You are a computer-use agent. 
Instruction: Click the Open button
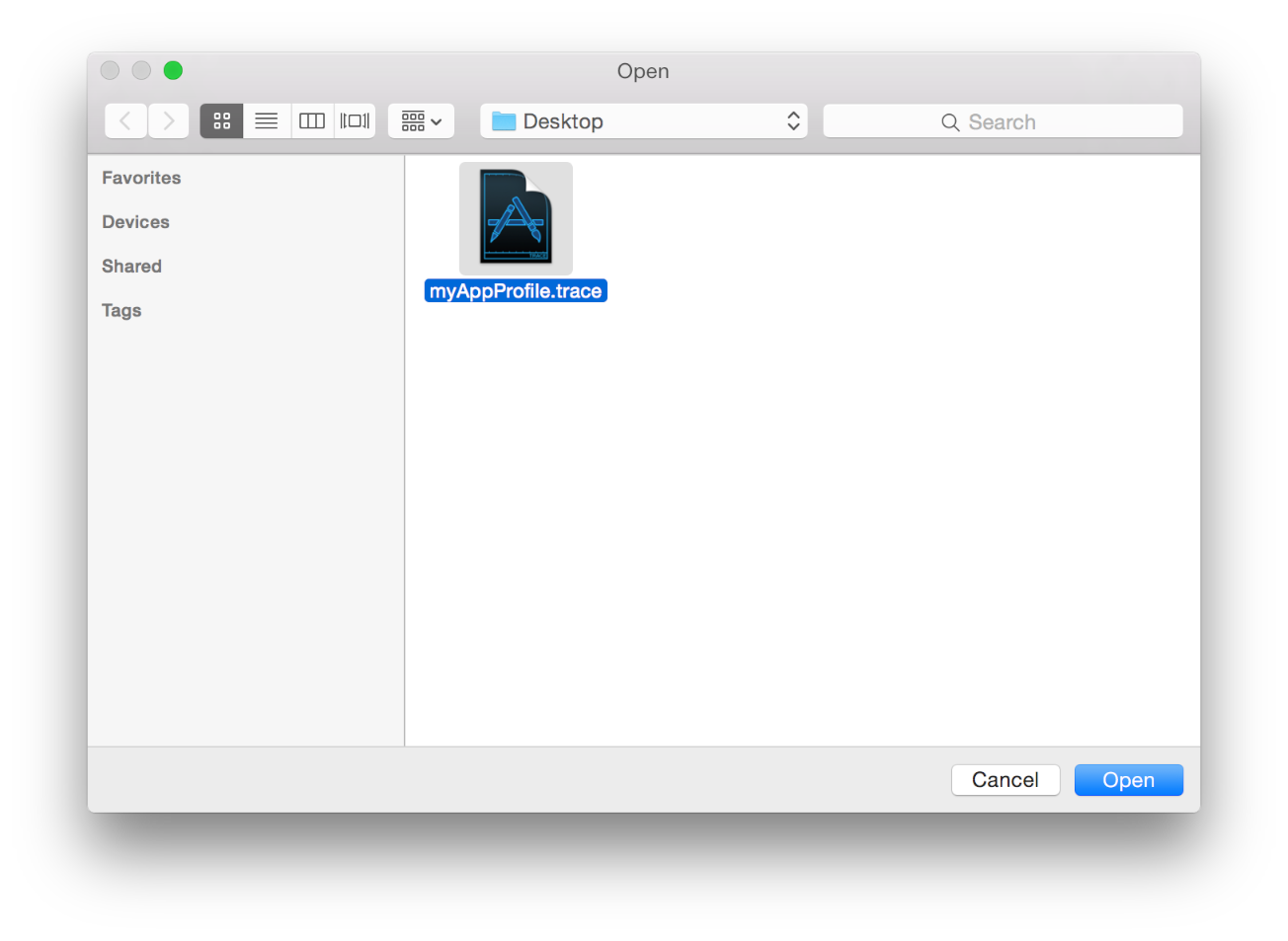[1129, 780]
